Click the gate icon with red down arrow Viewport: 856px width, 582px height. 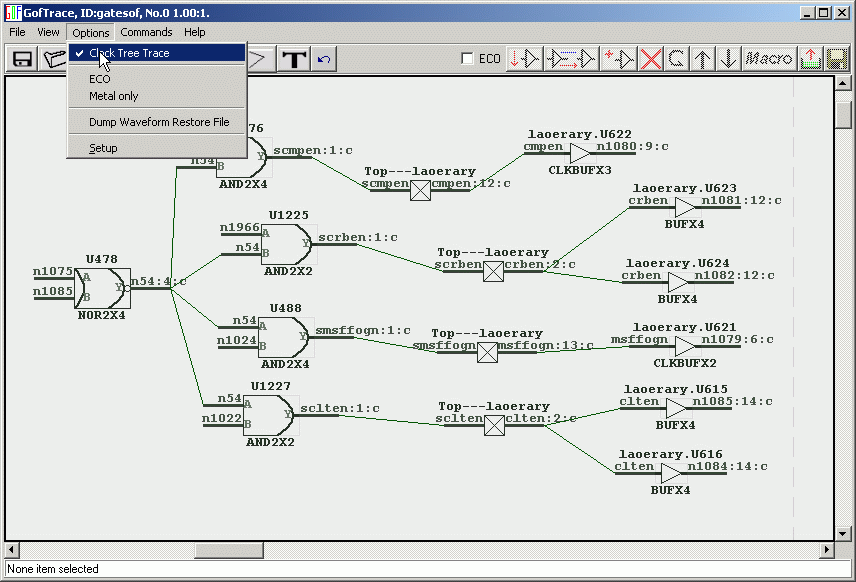524,58
